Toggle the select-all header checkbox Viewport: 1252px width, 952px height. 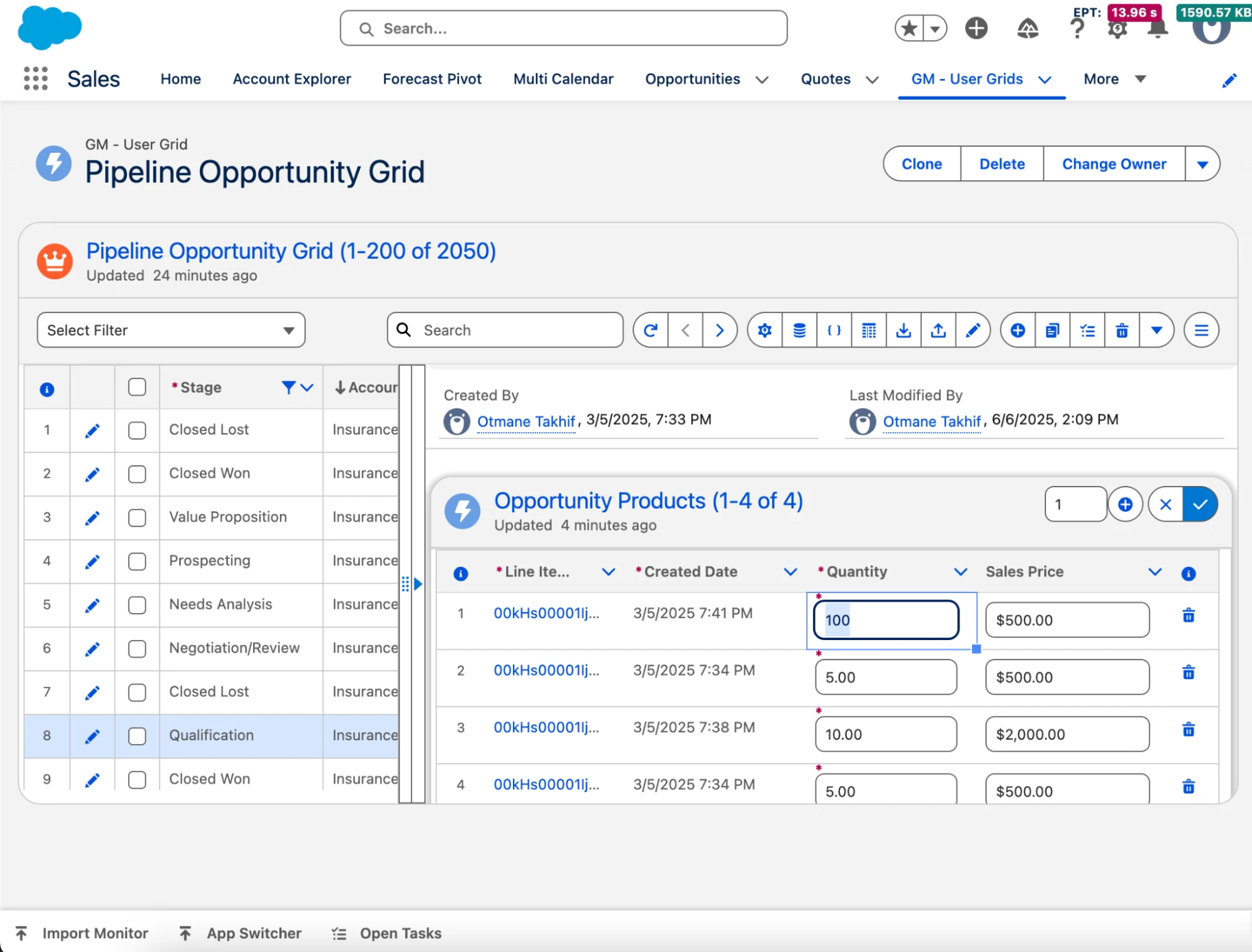click(137, 387)
